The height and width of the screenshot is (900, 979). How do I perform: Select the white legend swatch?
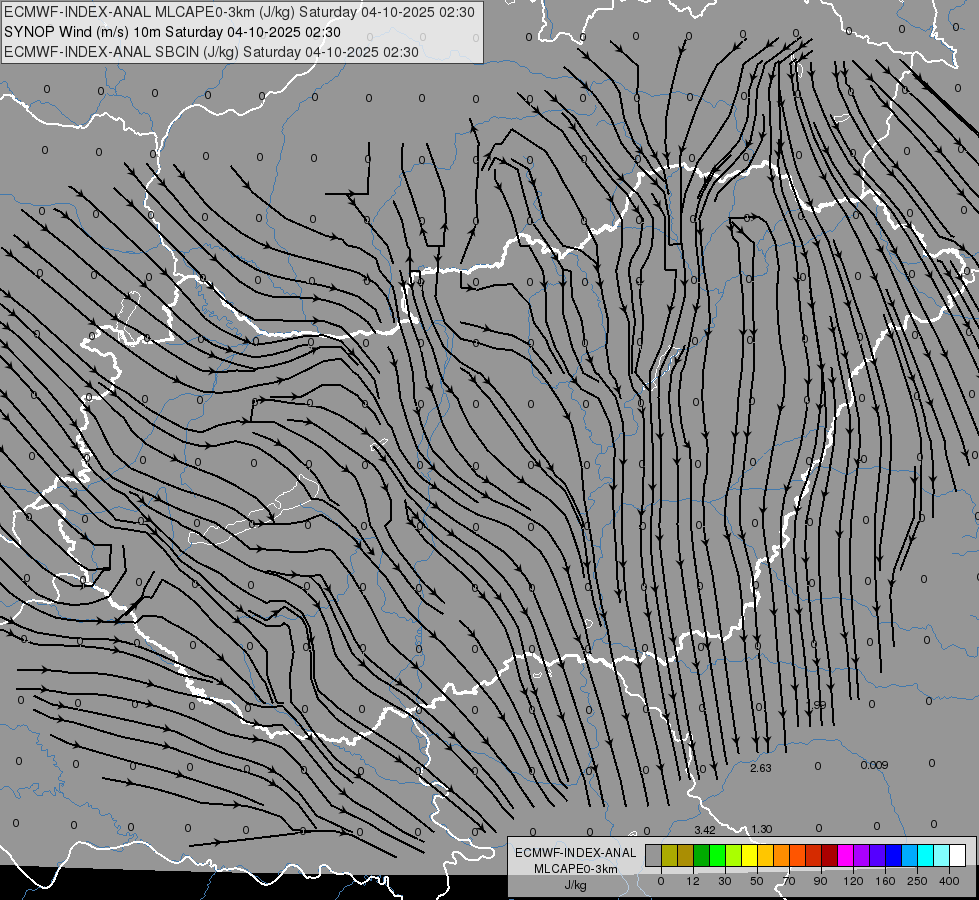[x=958, y=855]
